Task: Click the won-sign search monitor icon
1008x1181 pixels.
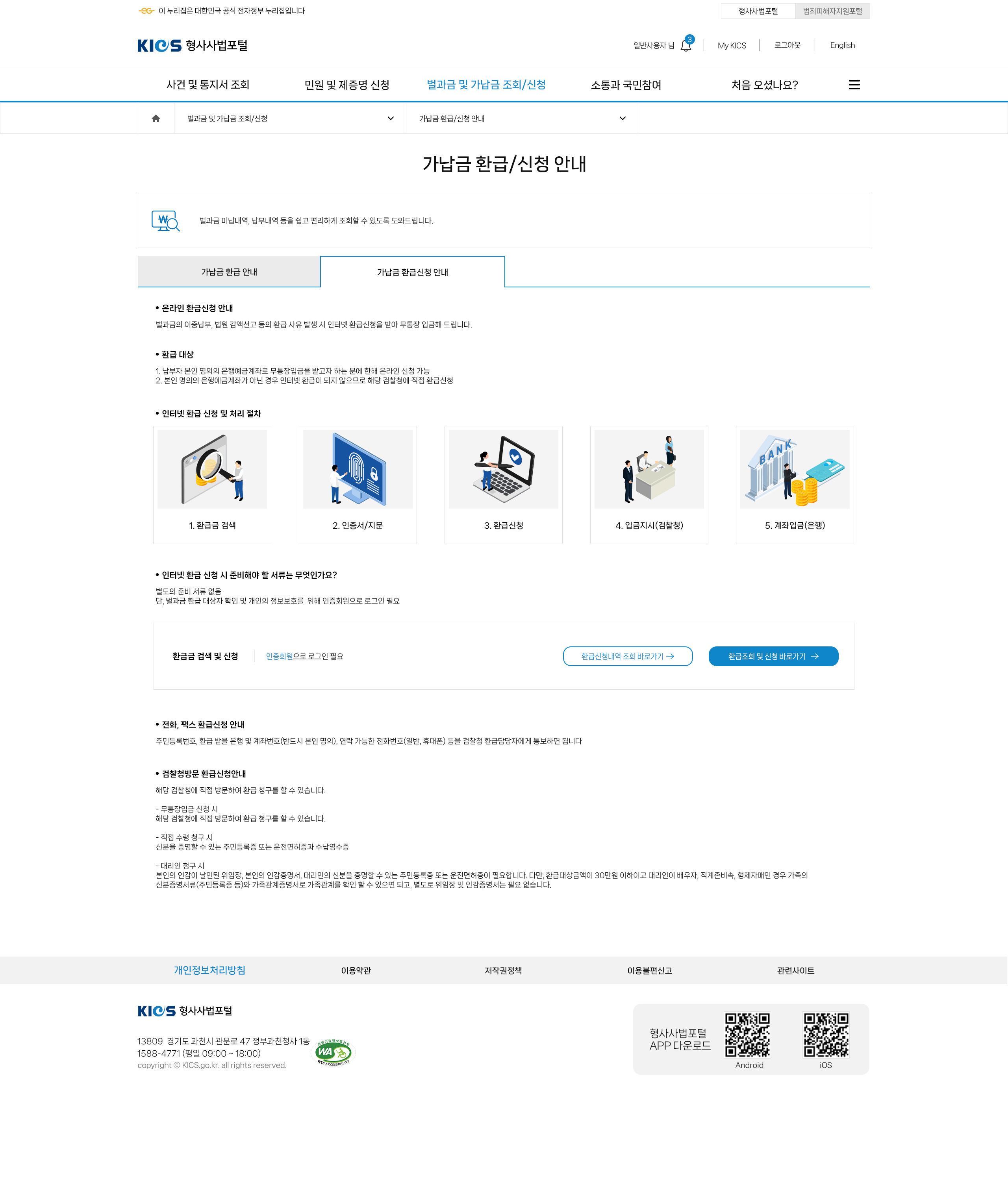Action: 165,220
